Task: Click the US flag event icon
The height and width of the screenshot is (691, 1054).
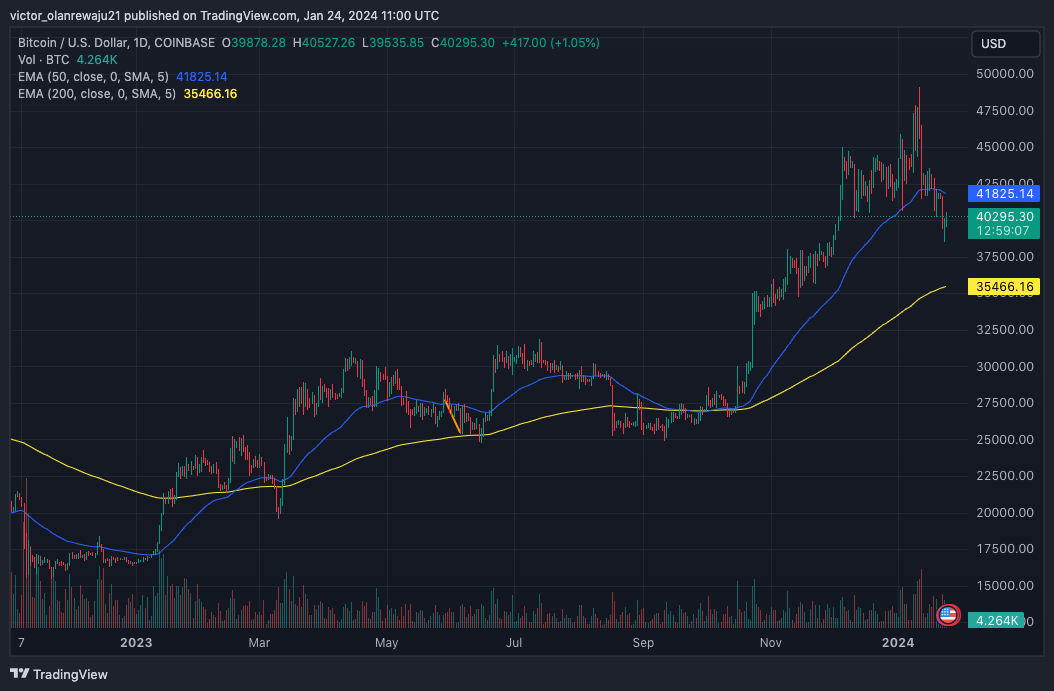Action: 948,614
